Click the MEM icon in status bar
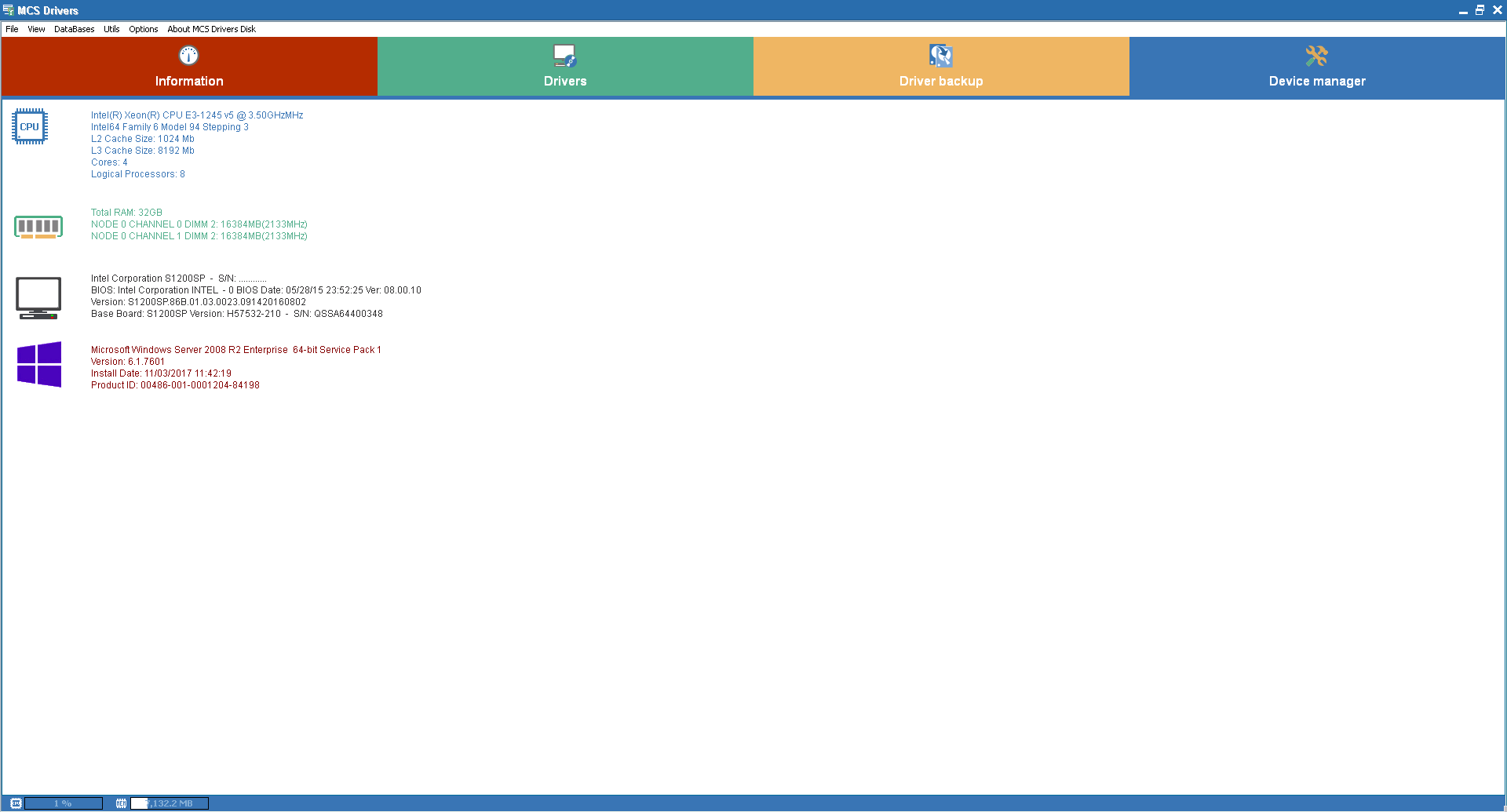The width and height of the screenshot is (1507, 812). (x=121, y=803)
